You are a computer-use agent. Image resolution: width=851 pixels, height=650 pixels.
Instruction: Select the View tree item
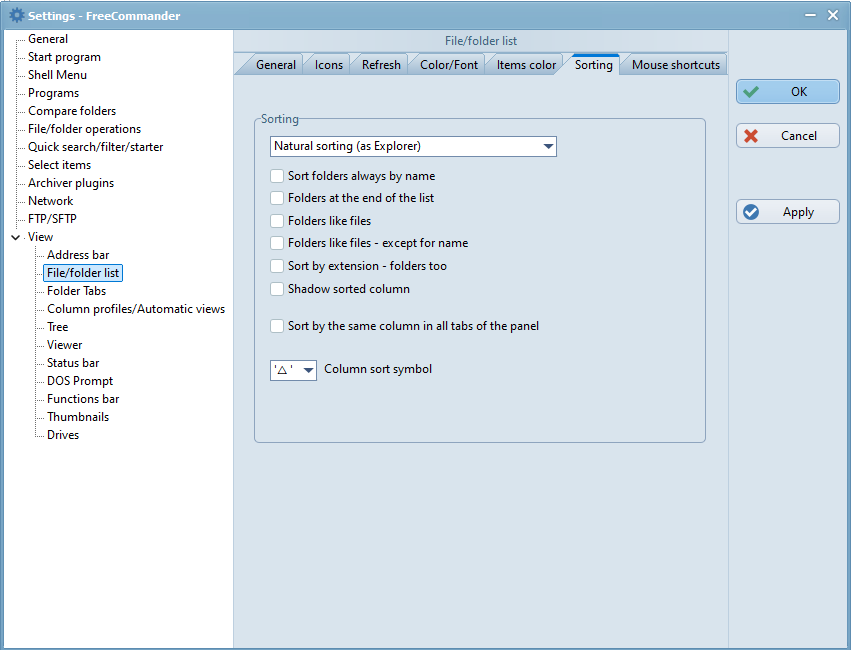click(x=40, y=237)
